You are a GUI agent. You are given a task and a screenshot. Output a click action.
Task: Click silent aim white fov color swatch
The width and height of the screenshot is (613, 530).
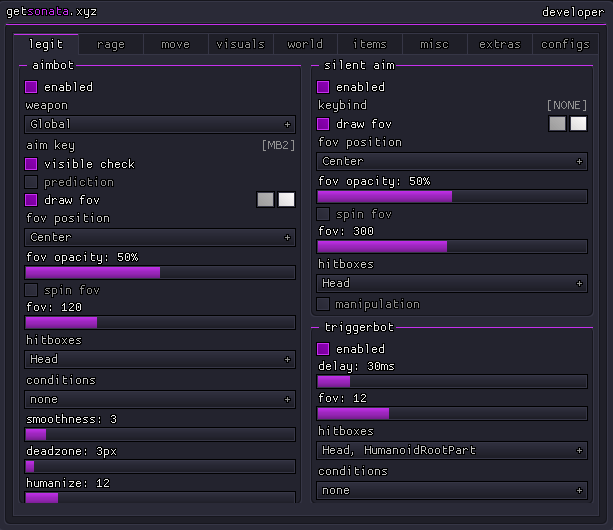579,124
